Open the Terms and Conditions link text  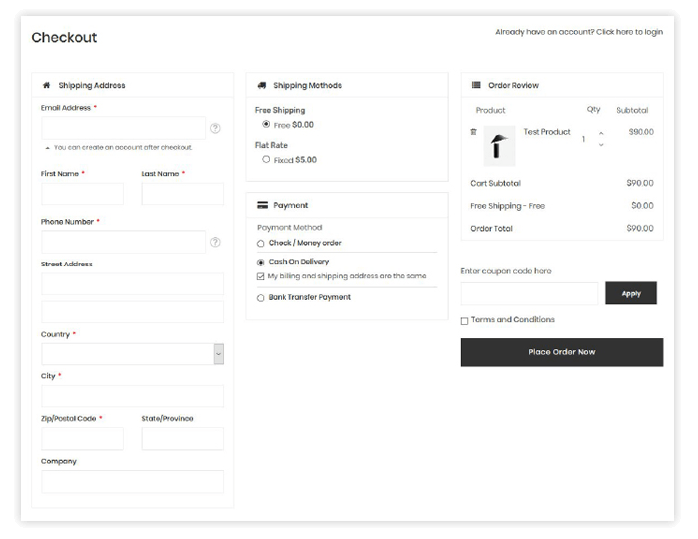(513, 320)
